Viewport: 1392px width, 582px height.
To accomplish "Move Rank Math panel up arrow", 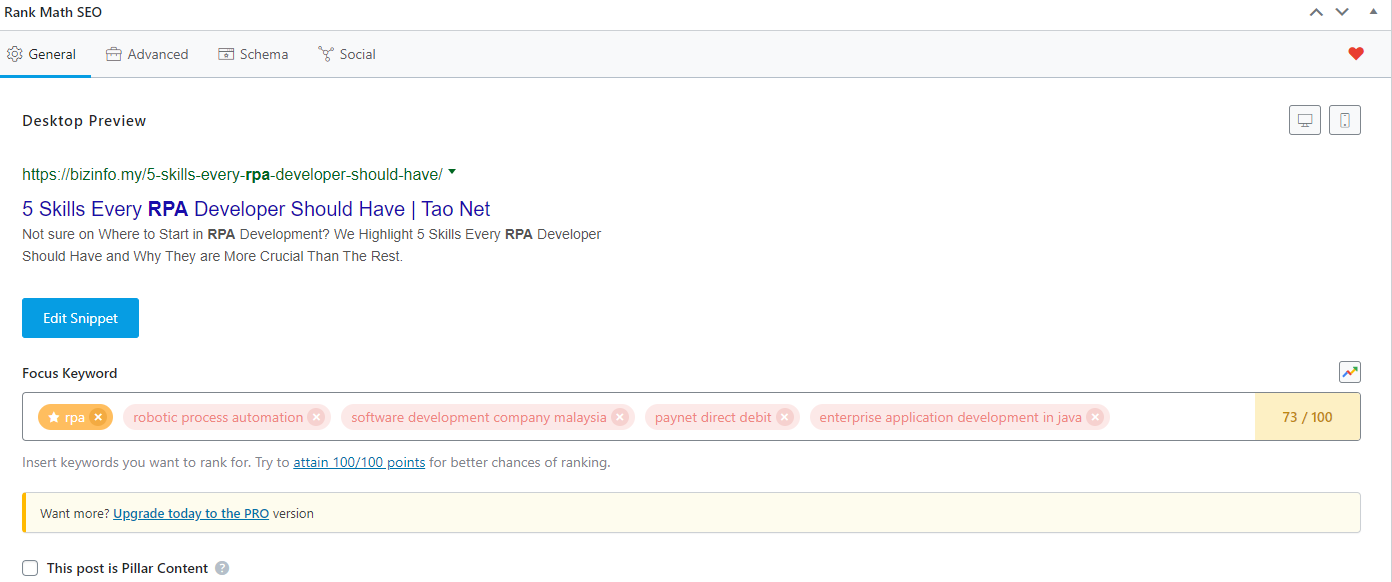I will pyautogui.click(x=1316, y=12).
